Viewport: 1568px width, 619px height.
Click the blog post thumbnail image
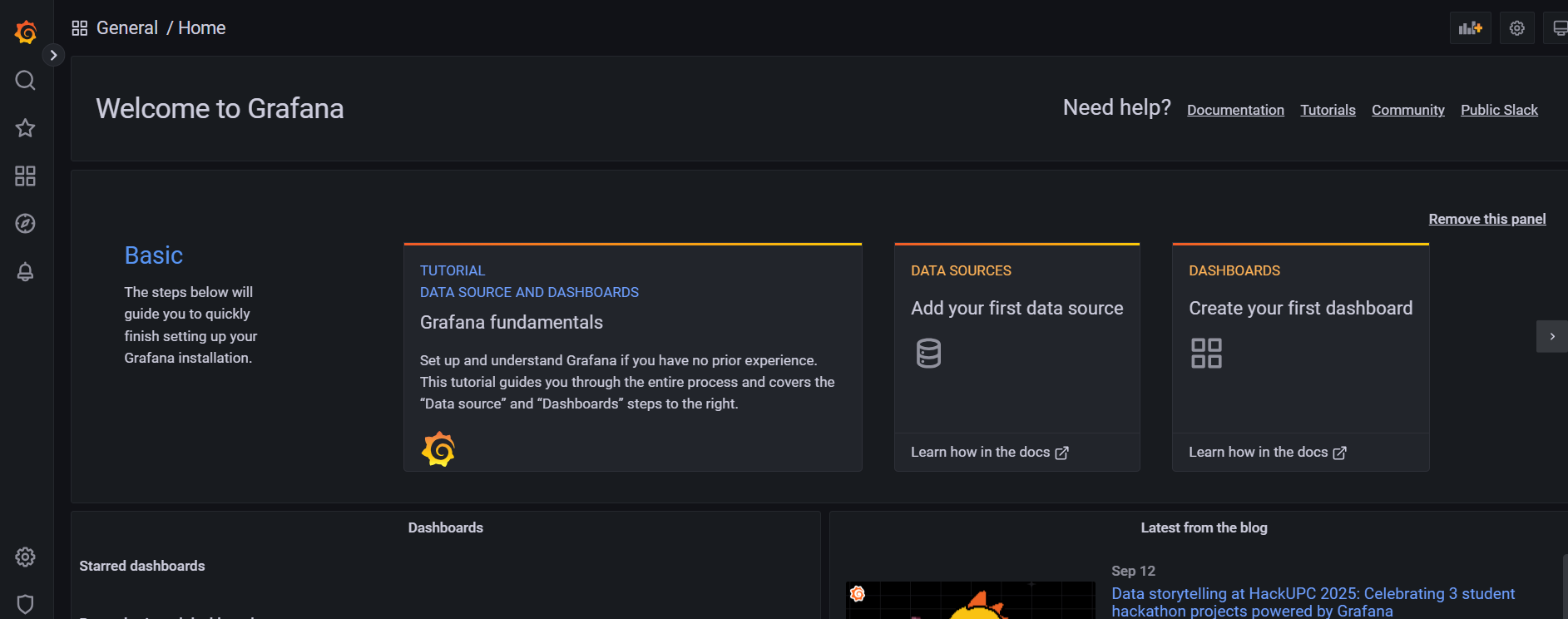971,600
